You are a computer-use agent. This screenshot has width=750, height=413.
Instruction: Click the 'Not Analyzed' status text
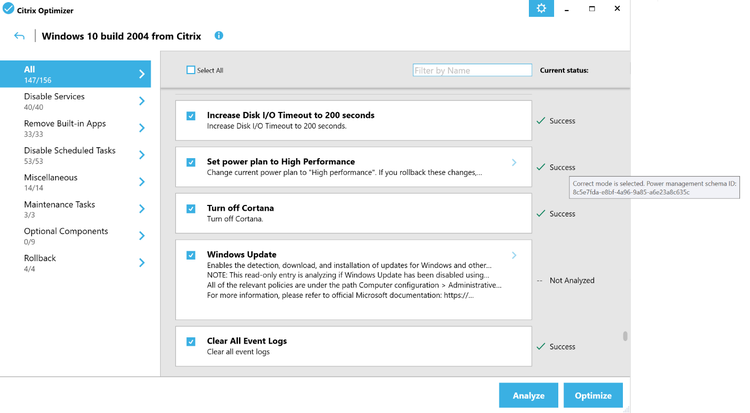click(x=572, y=280)
